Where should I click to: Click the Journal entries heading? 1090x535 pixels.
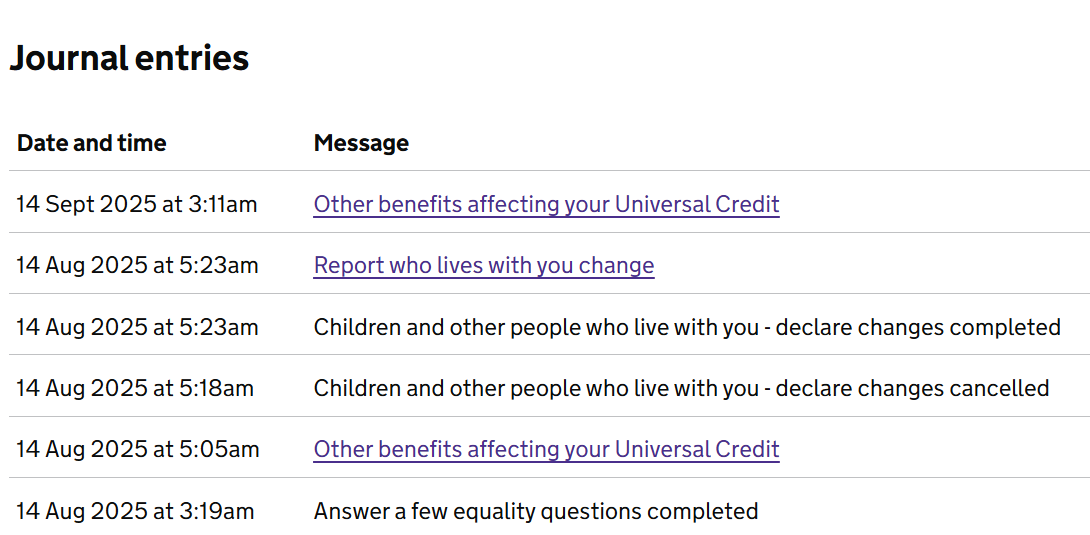point(129,58)
